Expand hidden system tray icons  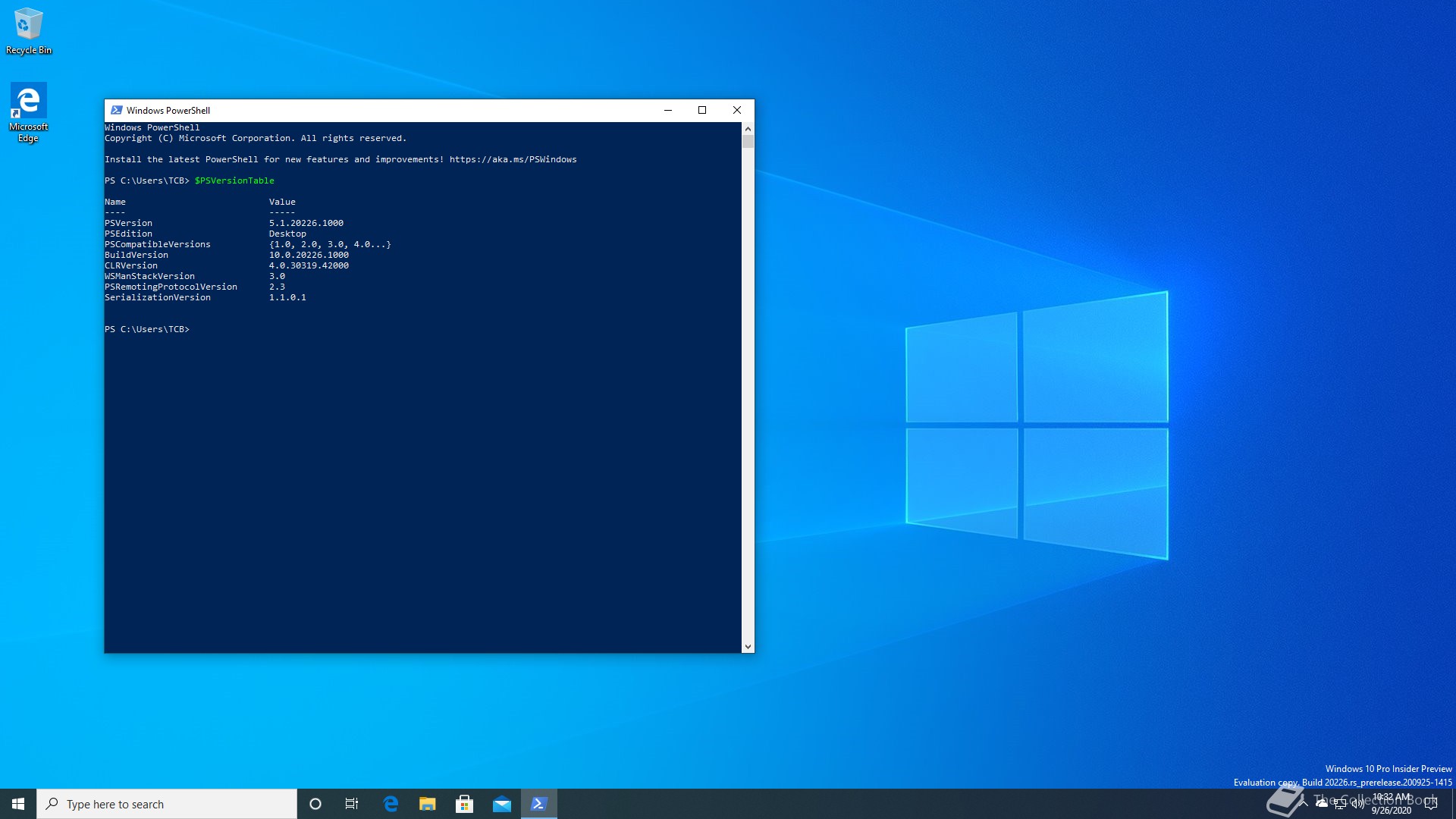tap(1304, 804)
